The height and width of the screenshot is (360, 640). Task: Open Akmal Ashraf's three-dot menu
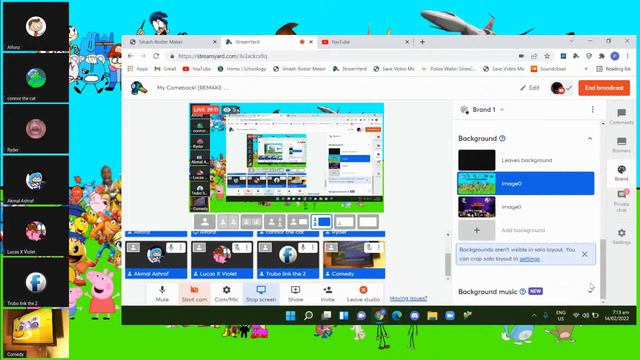coord(180,247)
